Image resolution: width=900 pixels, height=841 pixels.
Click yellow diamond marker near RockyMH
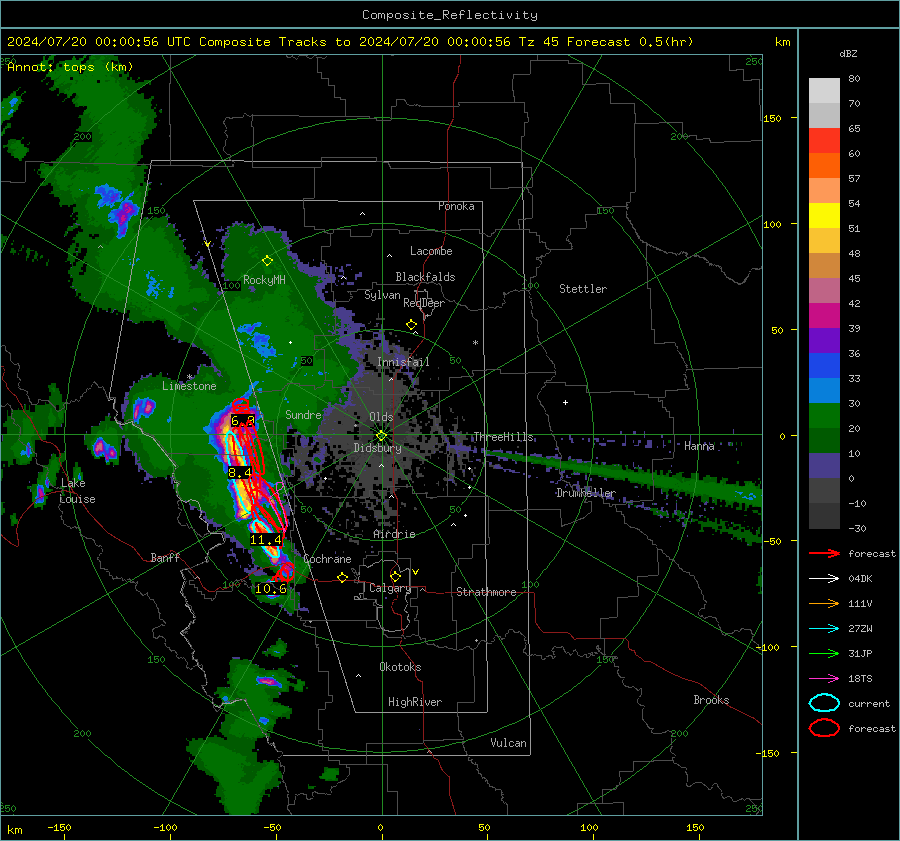267,261
